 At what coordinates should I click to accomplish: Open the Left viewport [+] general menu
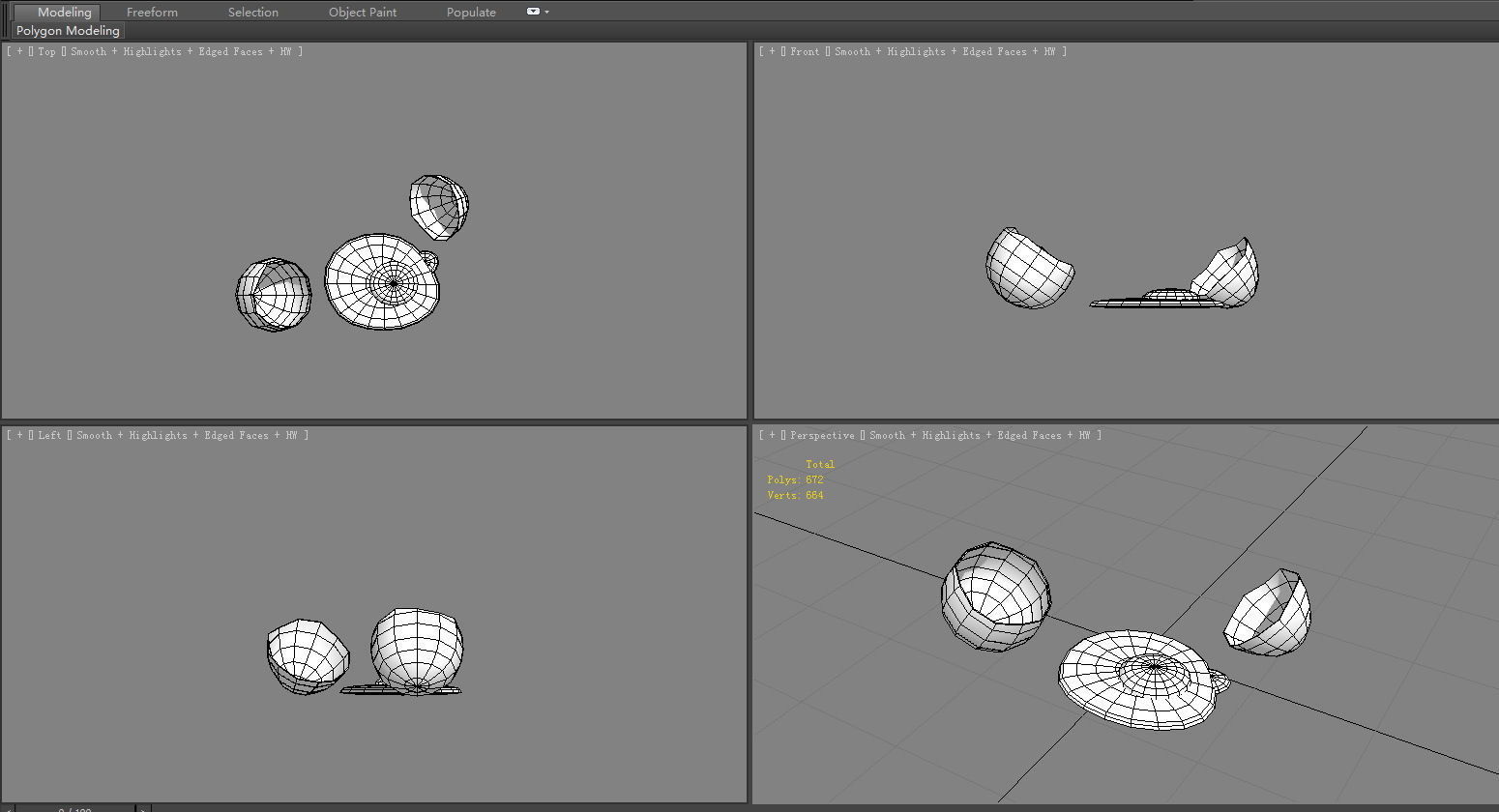pyautogui.click(x=19, y=435)
